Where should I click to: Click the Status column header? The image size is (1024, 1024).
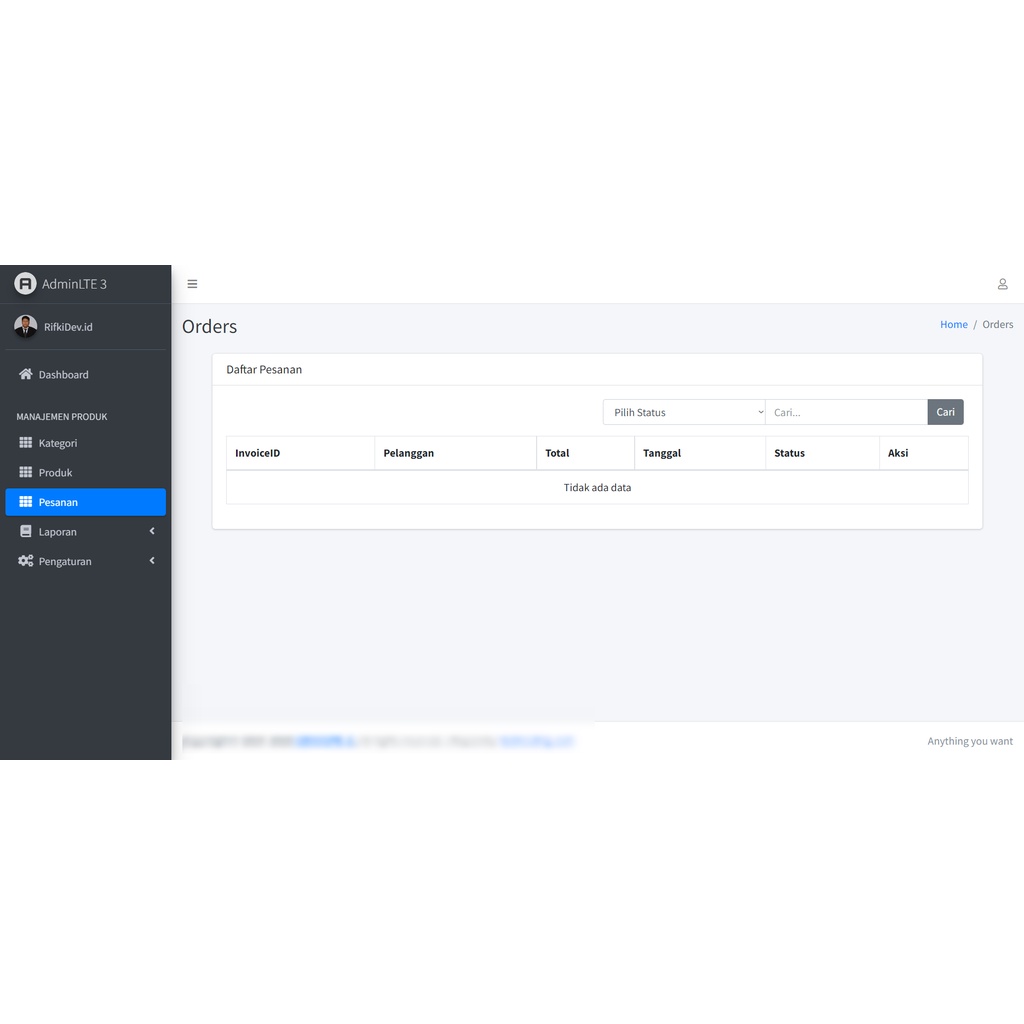click(x=822, y=453)
